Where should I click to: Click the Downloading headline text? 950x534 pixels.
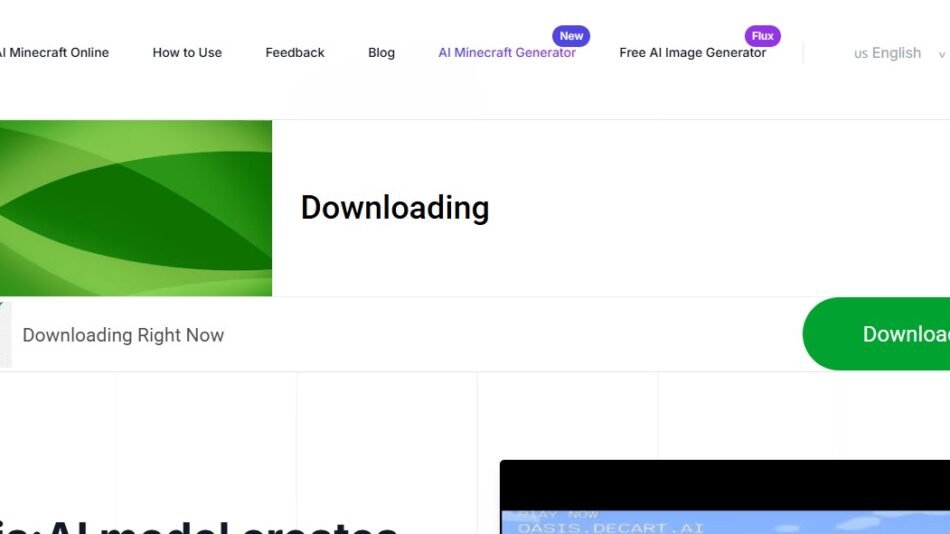[395, 208]
